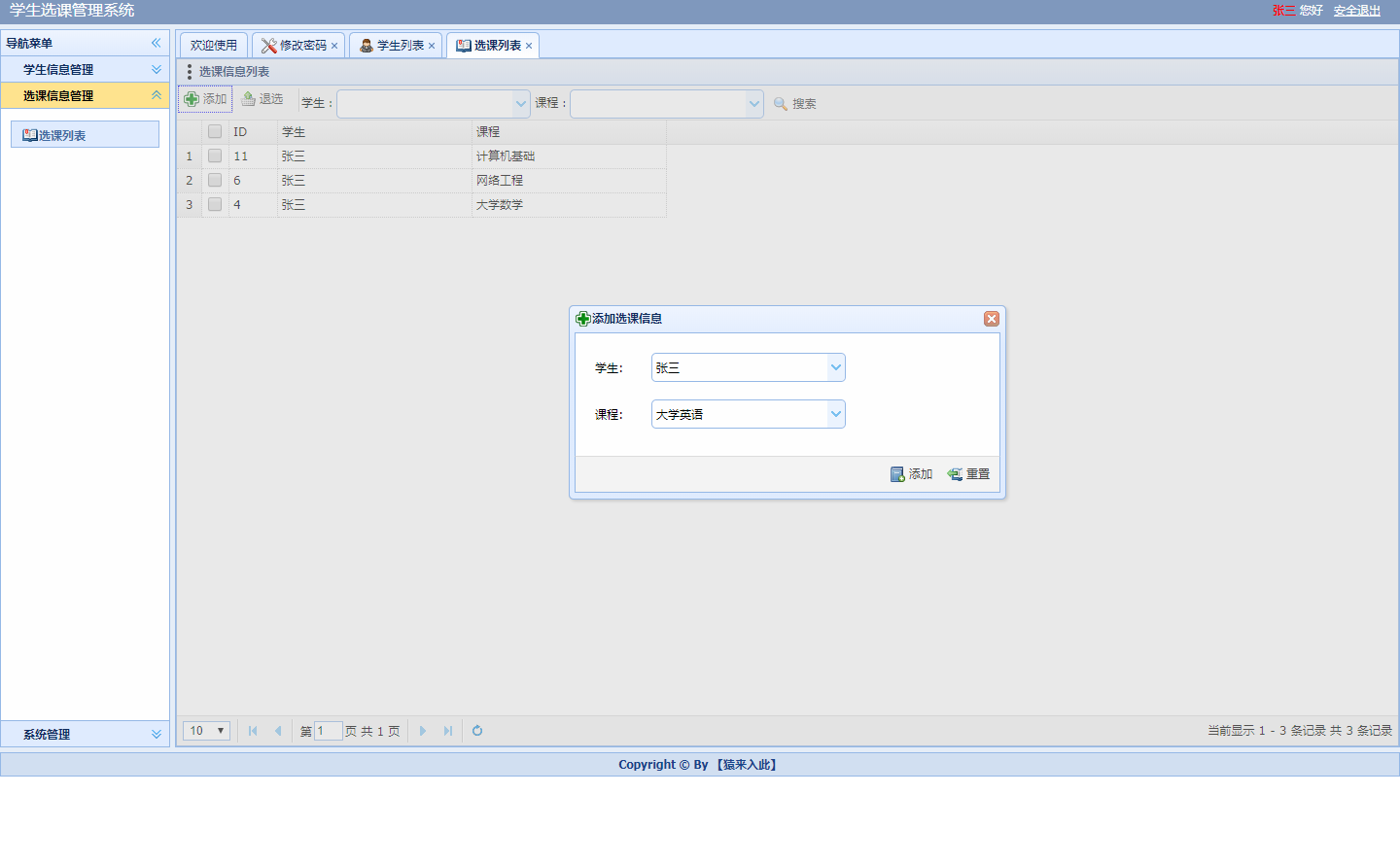Click the 选课列表 book icon in sidebar
Viewport: 1400px width, 864px height.
coord(30,135)
